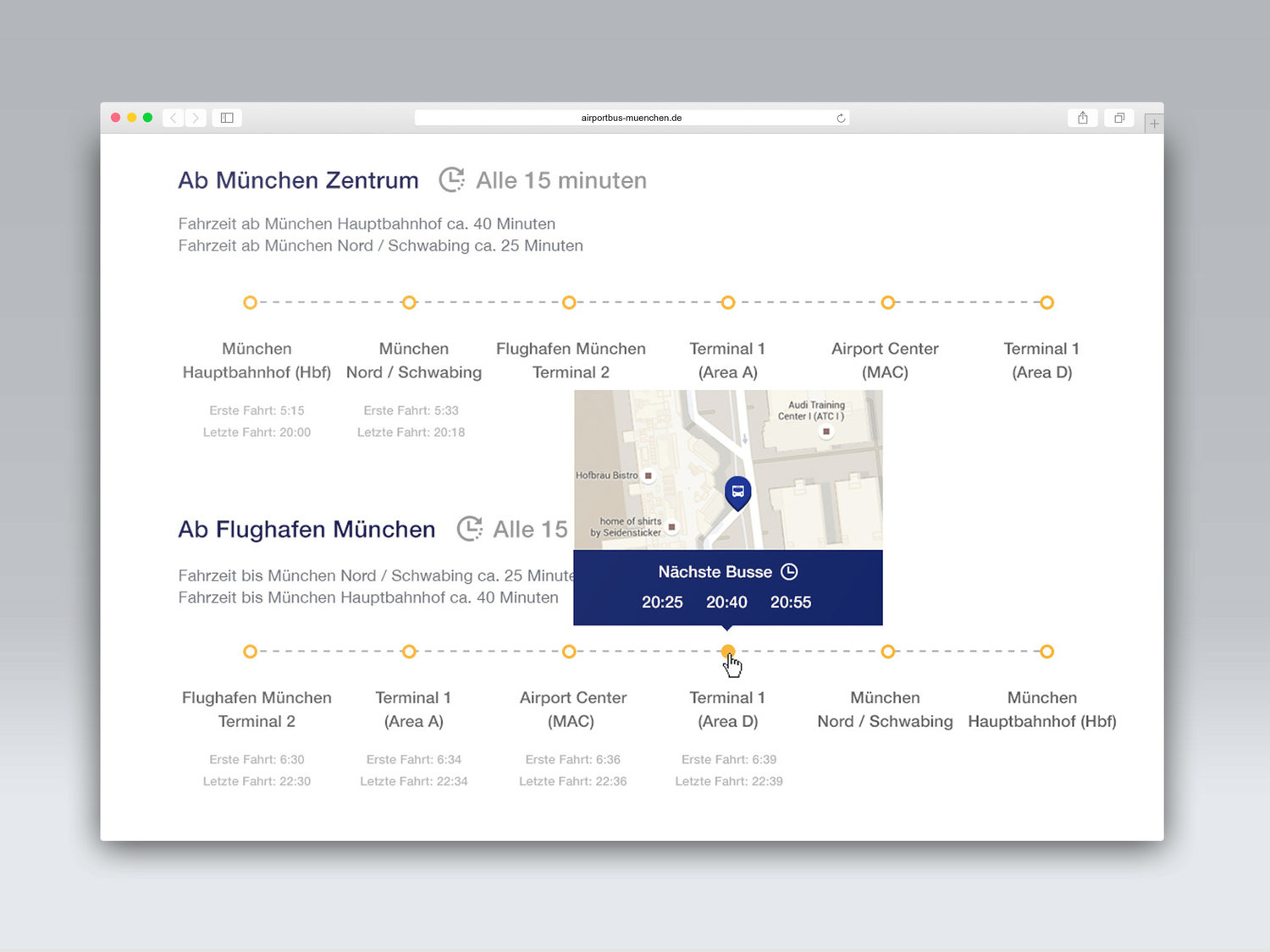The image size is (1270, 952).
Task: Click Letzte Fahrt: 22:34 text
Action: point(414,782)
